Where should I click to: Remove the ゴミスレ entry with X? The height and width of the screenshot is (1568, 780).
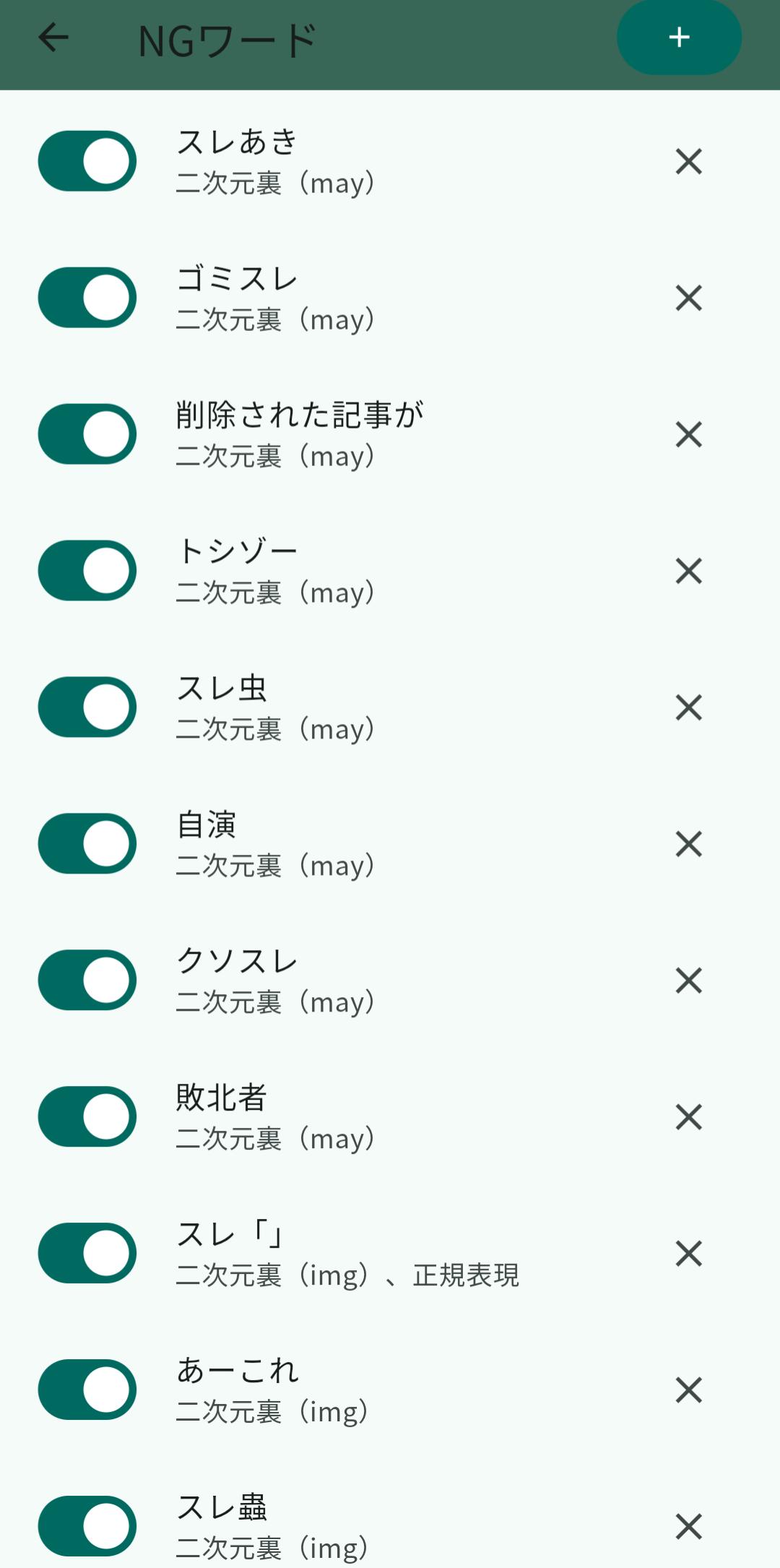[x=688, y=298]
